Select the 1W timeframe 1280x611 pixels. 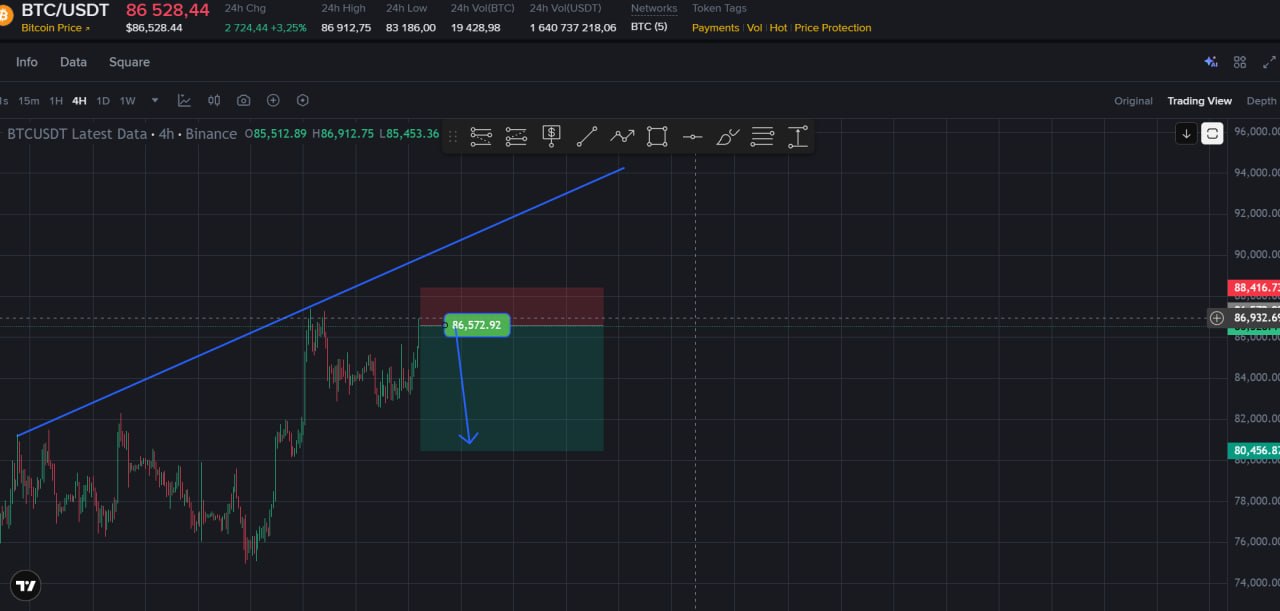pyautogui.click(x=128, y=101)
